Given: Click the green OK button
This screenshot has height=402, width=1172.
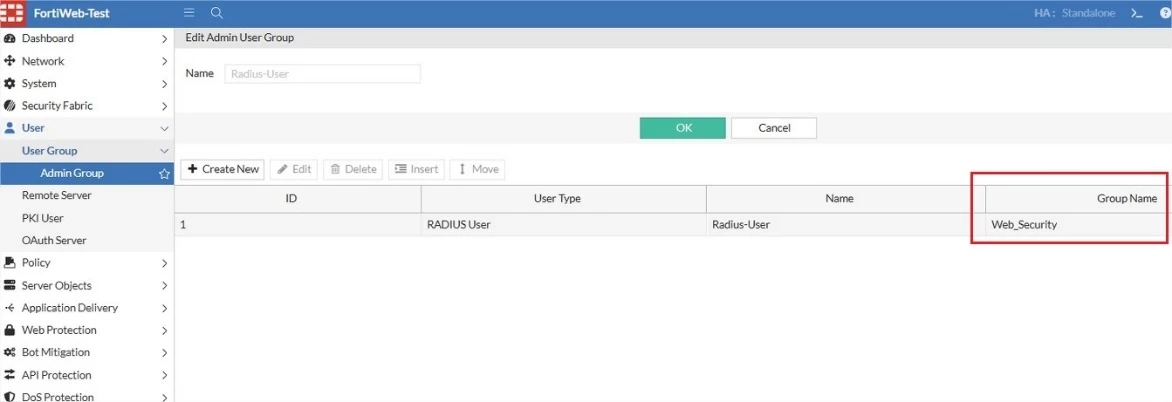Looking at the screenshot, I should pos(682,128).
